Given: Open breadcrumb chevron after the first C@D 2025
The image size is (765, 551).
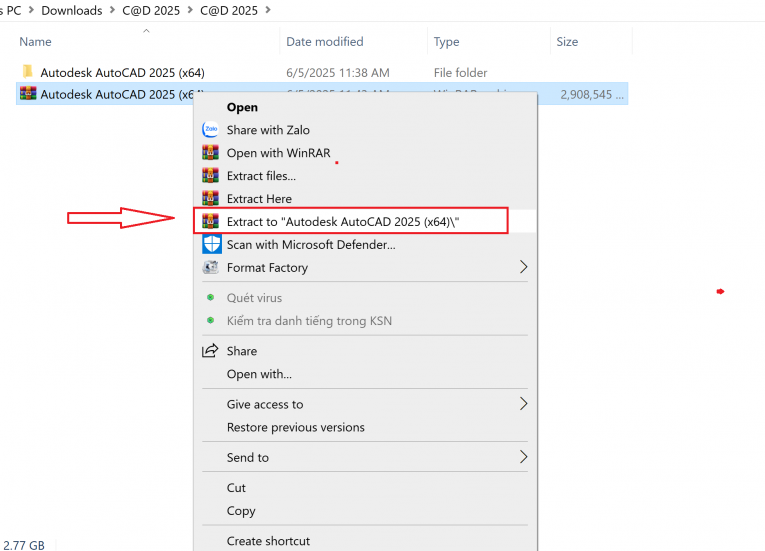Looking at the screenshot, I should click(x=190, y=10).
